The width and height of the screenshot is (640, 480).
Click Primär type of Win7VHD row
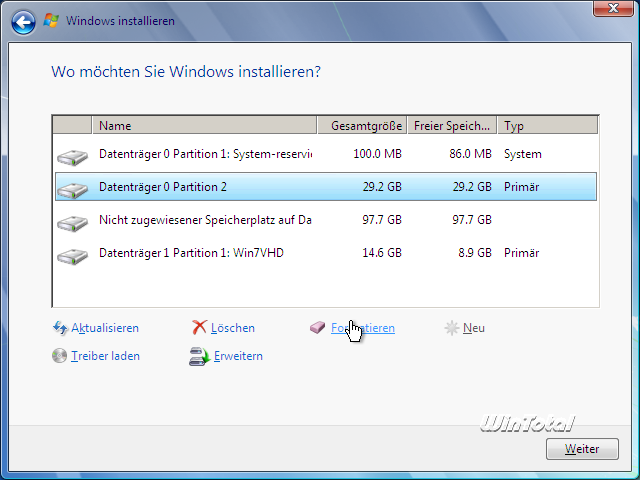521,253
